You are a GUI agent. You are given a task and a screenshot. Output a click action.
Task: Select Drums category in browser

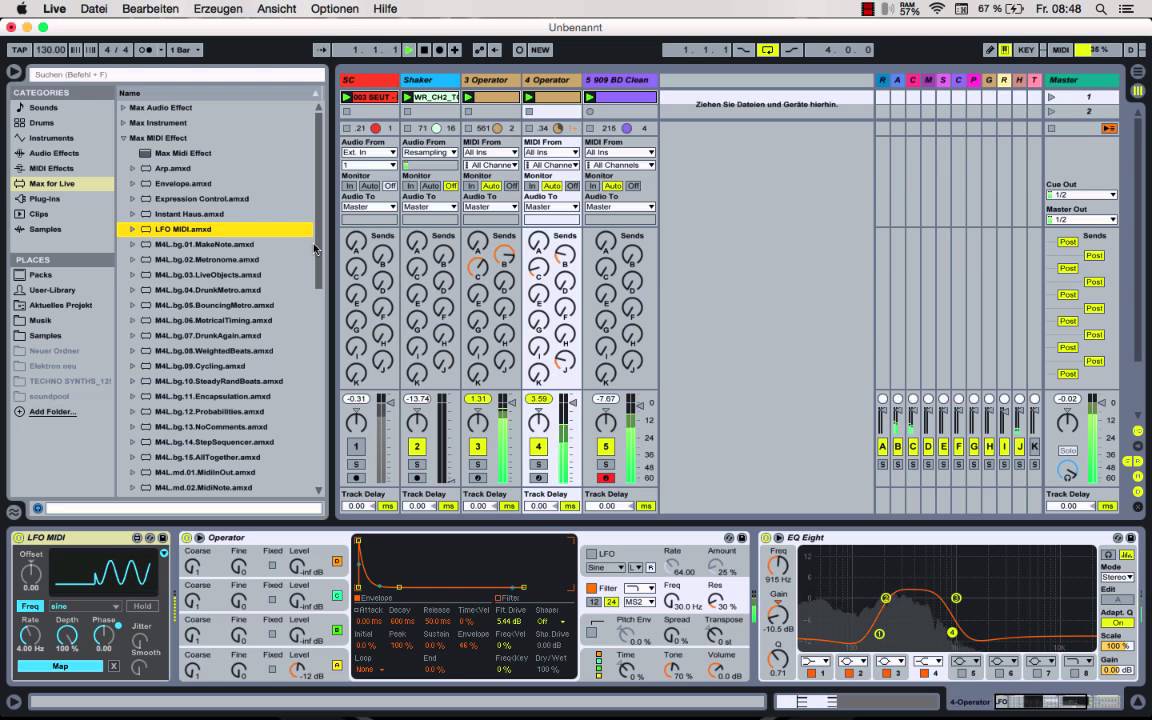pyautogui.click(x=41, y=123)
